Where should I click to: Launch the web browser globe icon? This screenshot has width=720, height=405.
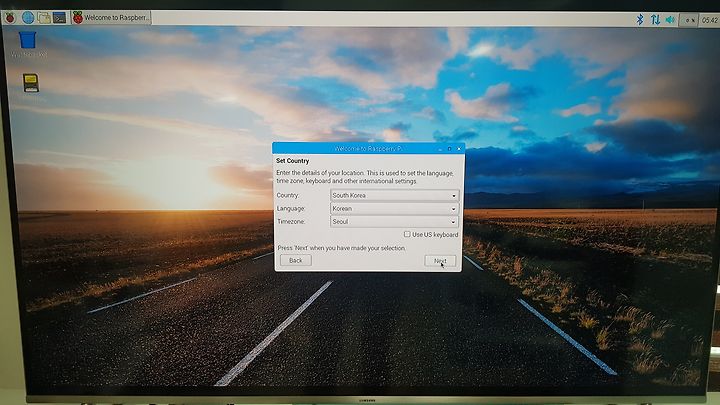[x=28, y=18]
